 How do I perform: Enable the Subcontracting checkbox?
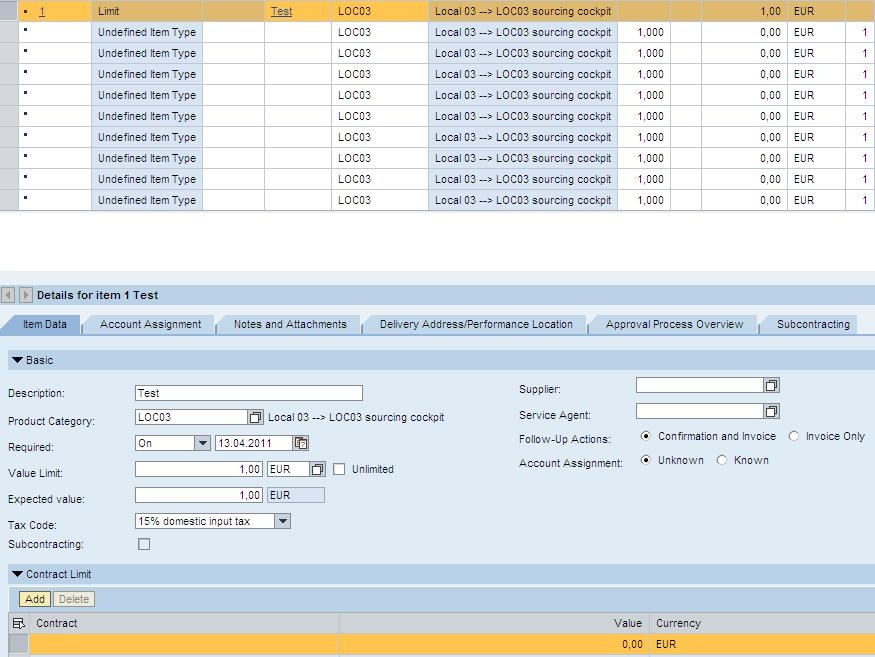pos(144,544)
